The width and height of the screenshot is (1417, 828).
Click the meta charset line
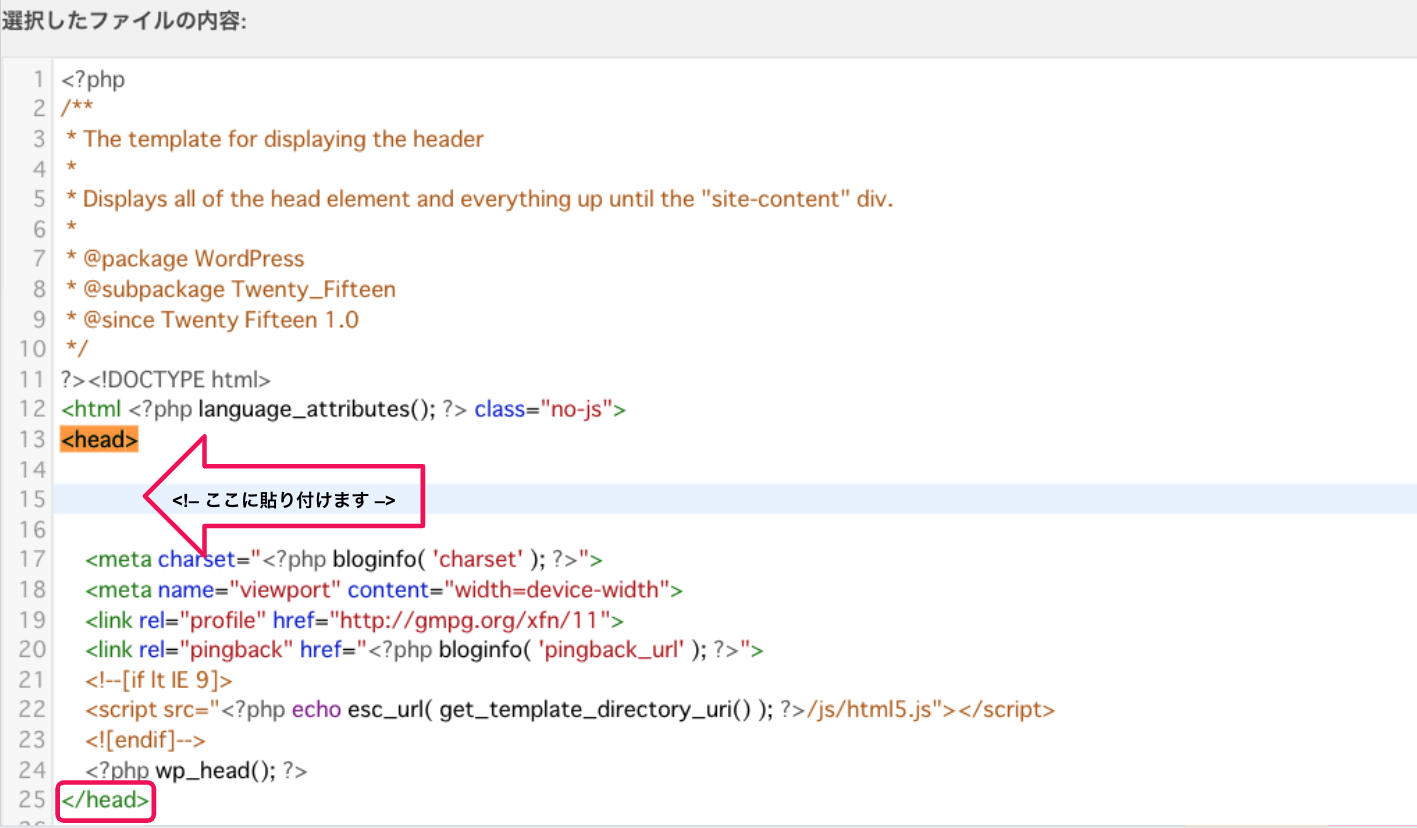tap(344, 559)
